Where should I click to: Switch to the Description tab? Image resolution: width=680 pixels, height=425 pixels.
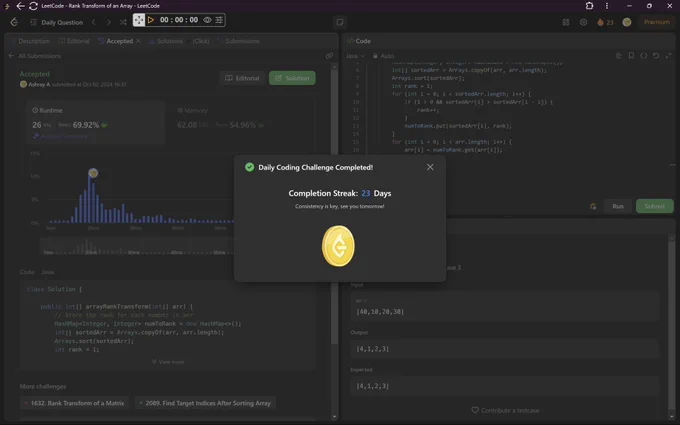(31, 41)
